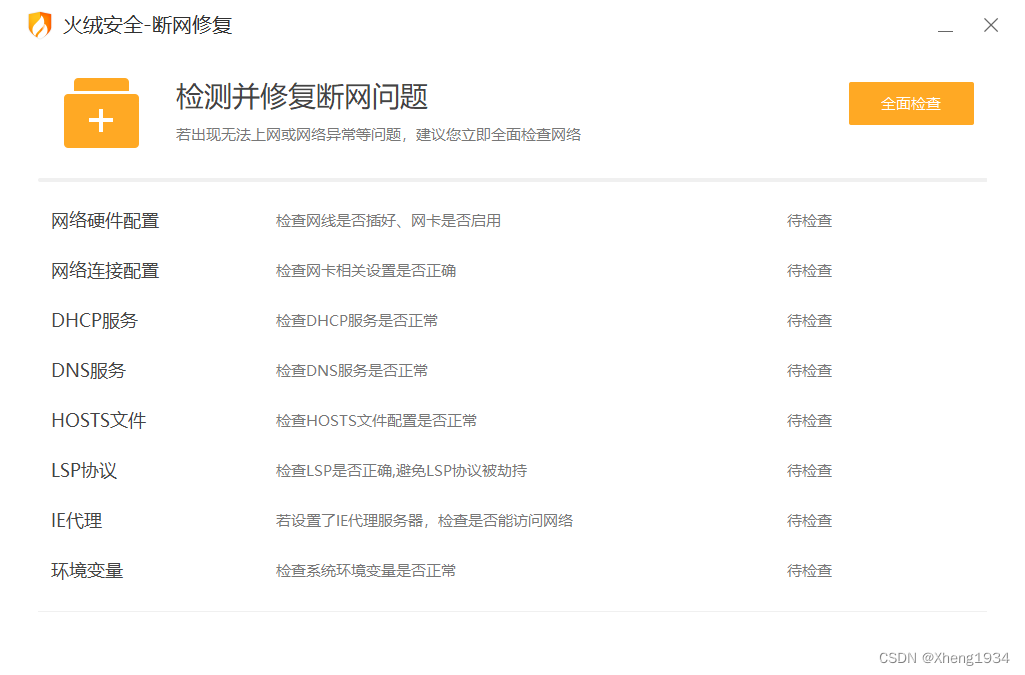The image size is (1025, 675).
Task: Select the DHCP服务 item
Action: (x=95, y=321)
